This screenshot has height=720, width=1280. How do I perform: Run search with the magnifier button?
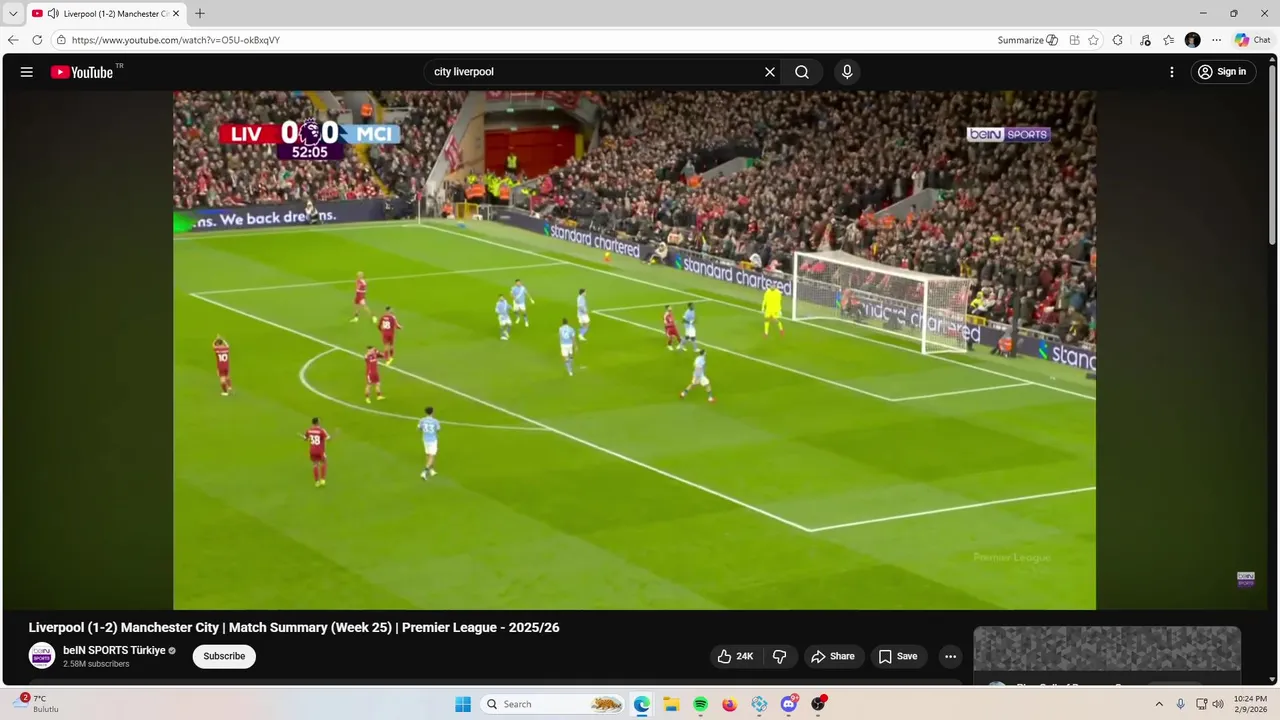click(802, 72)
